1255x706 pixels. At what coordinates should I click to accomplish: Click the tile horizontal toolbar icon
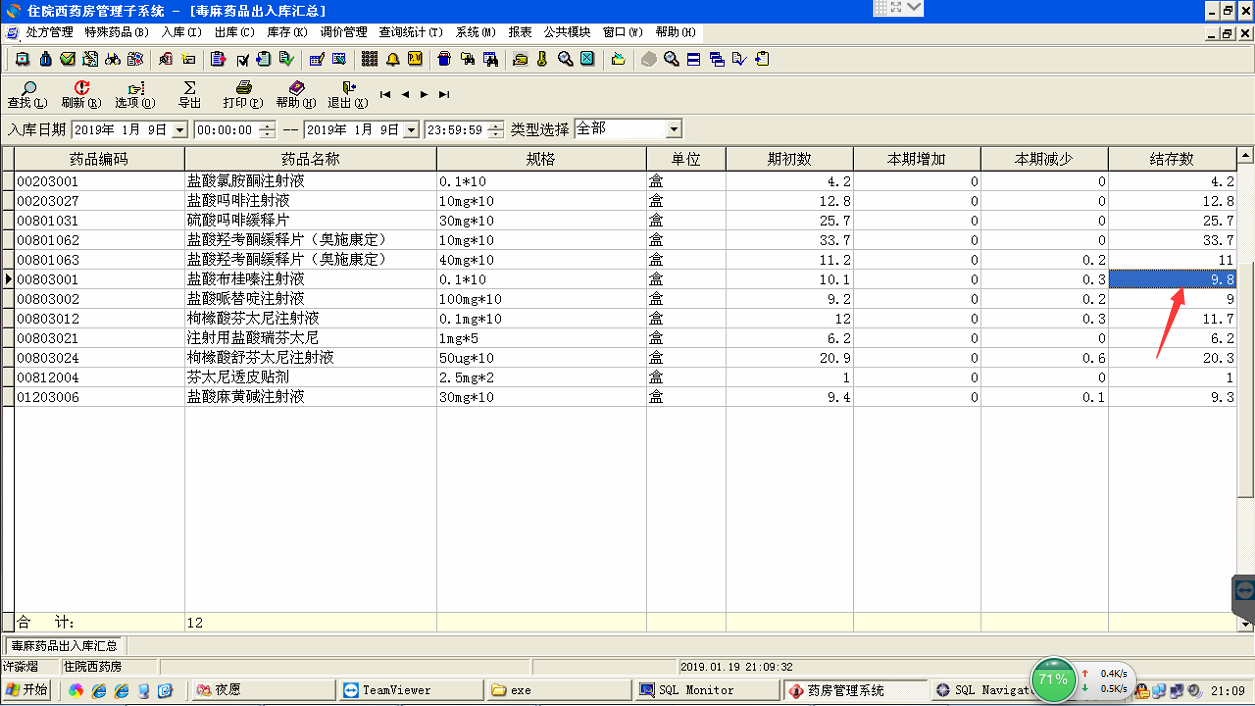[x=694, y=59]
